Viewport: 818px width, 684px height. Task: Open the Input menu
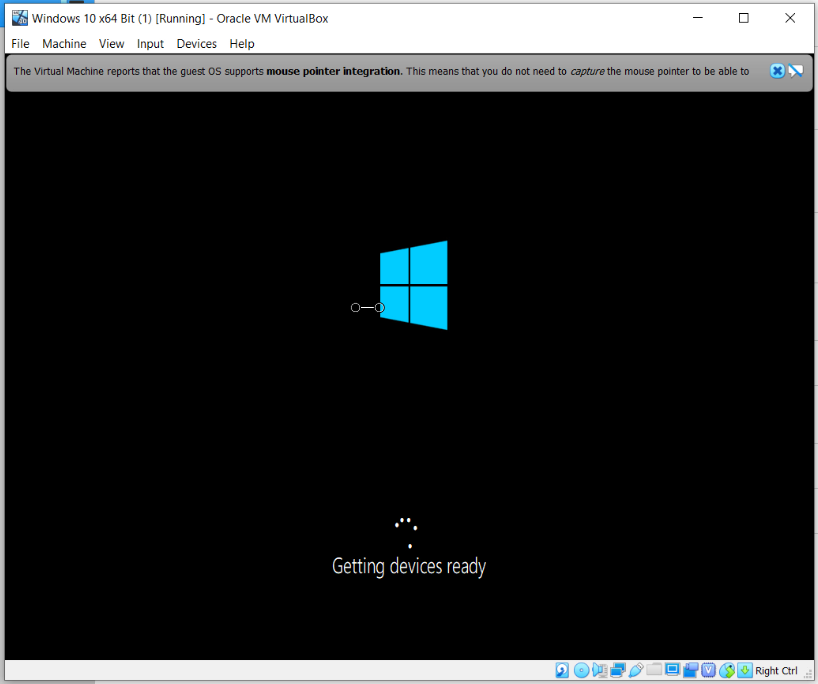(150, 44)
